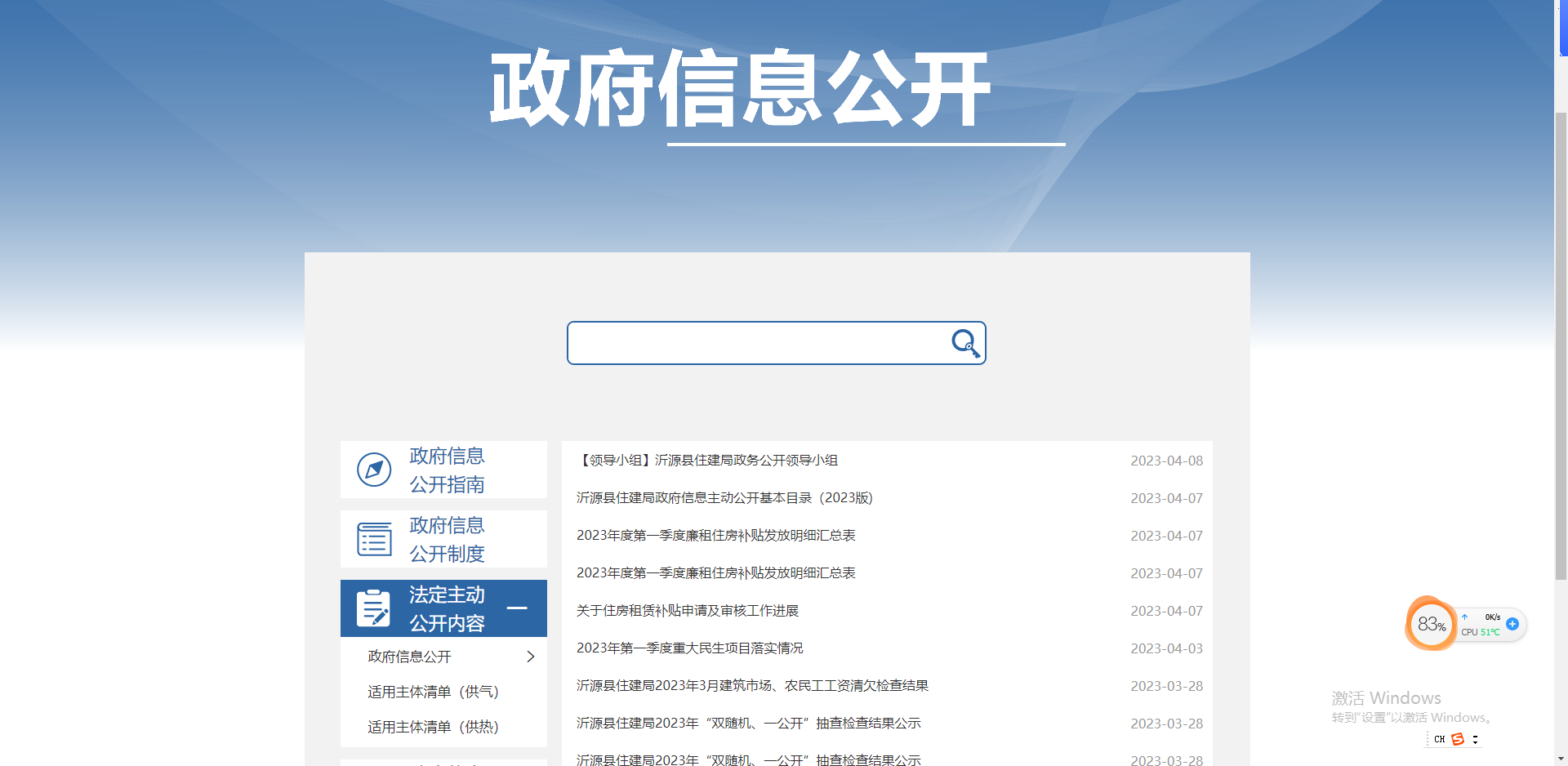Select 政府信息公开 sidebar submenu item
Image resolution: width=1568 pixels, height=766 pixels.
[409, 657]
